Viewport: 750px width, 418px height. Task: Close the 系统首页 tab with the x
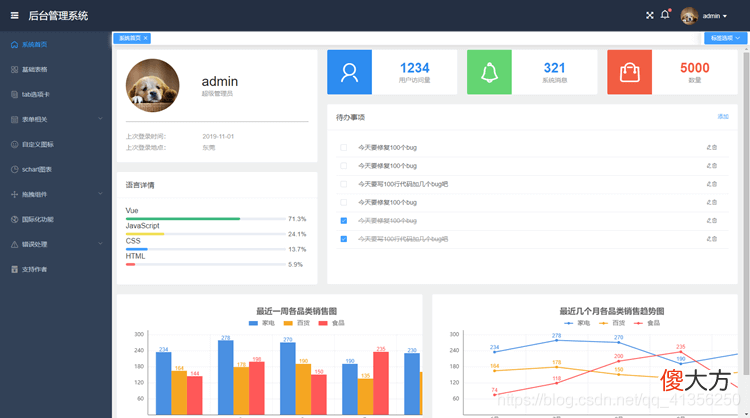pyautogui.click(x=145, y=38)
